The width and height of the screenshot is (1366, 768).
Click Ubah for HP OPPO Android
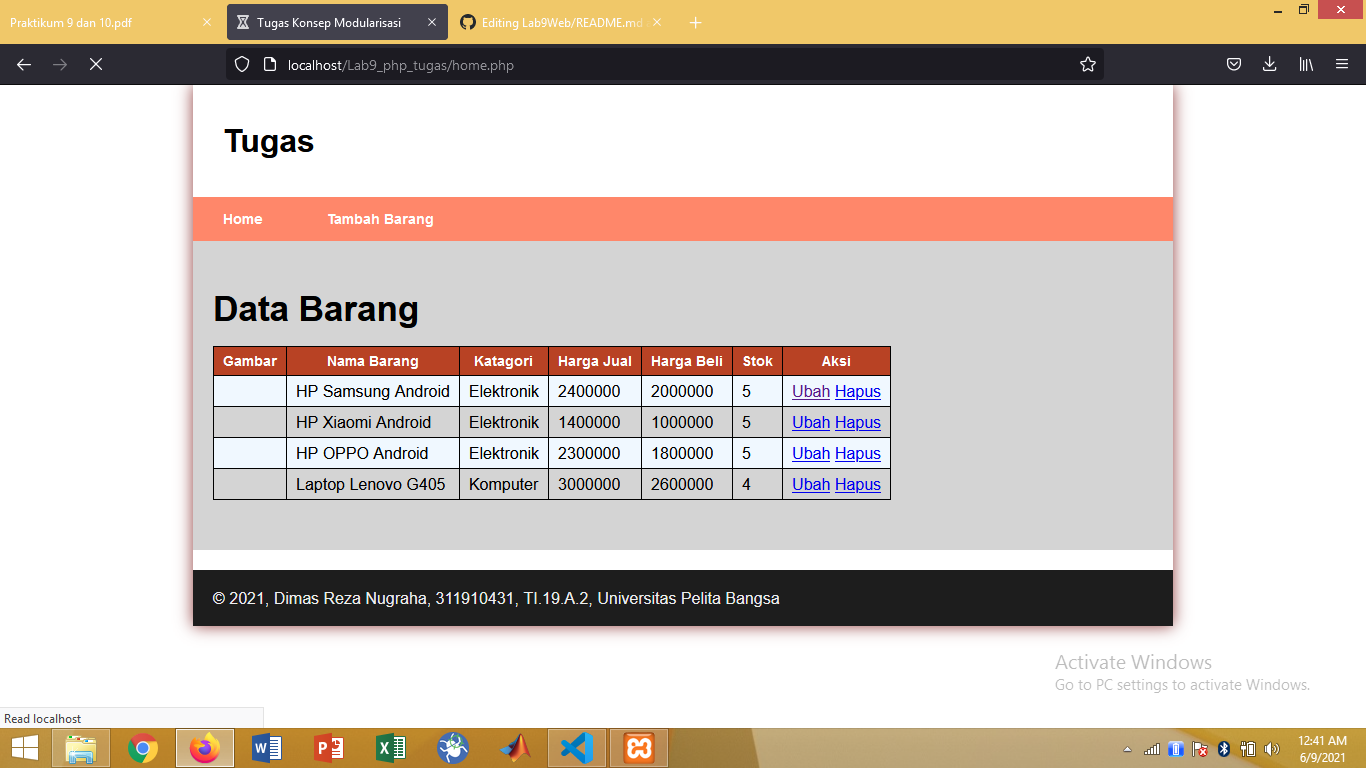point(811,454)
